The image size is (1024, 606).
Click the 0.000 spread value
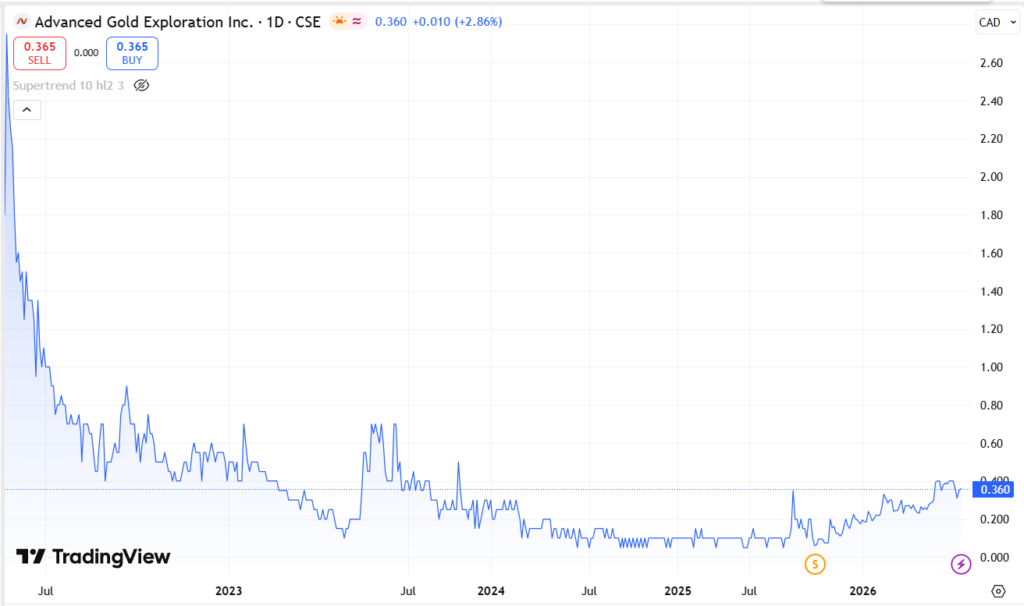[x=86, y=53]
